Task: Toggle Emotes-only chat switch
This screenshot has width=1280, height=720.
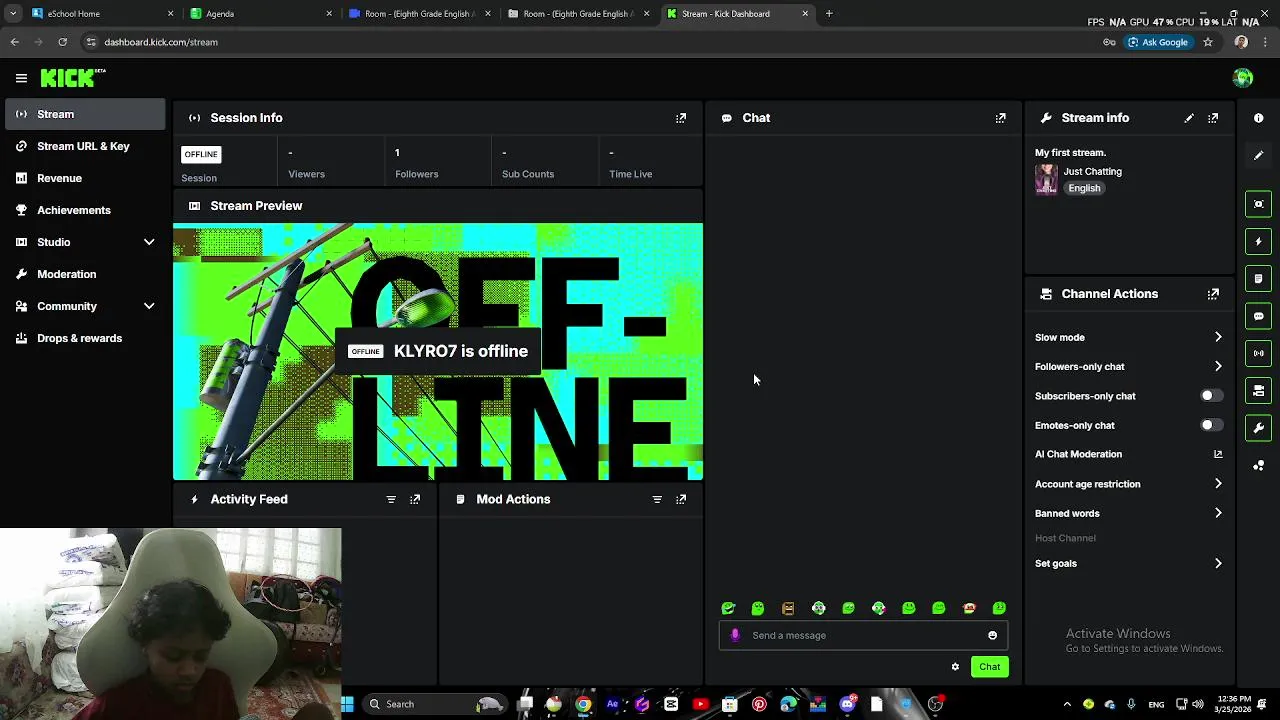Action: pos(1211,425)
